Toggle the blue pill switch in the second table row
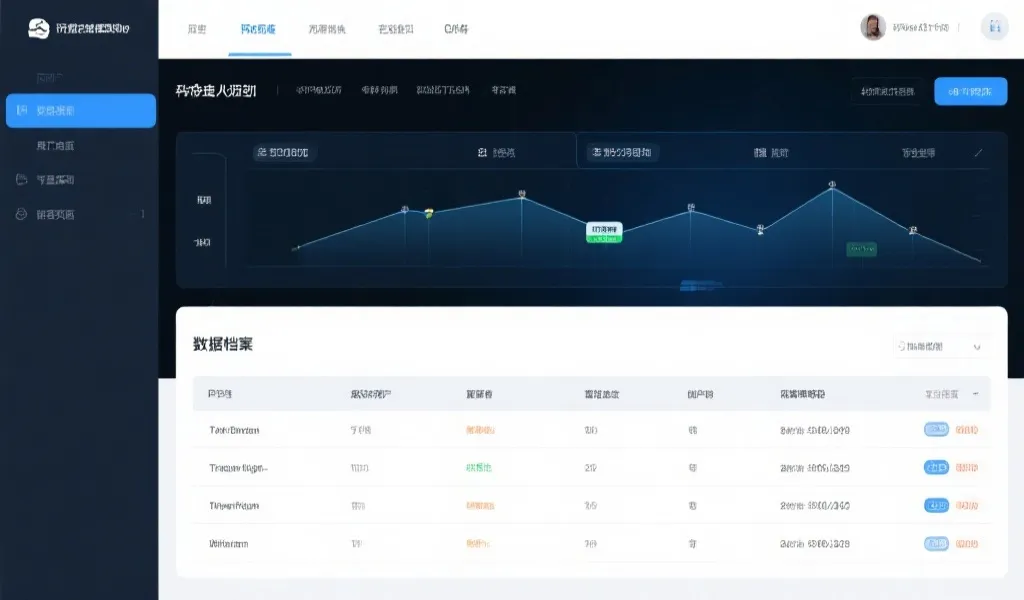This screenshot has height=600, width=1024. point(936,467)
